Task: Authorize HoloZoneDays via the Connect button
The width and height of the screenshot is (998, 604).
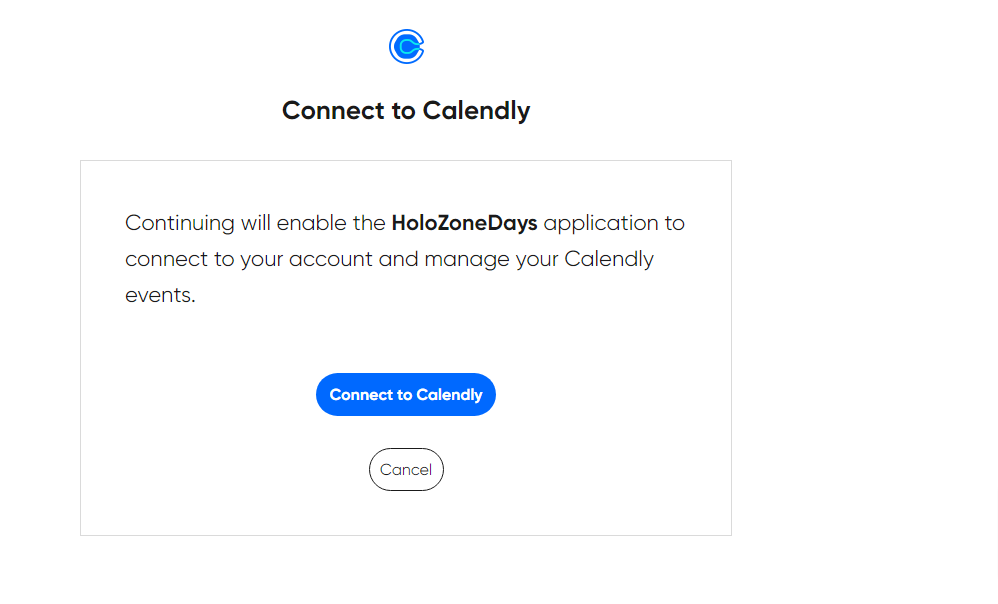Action: click(x=406, y=395)
